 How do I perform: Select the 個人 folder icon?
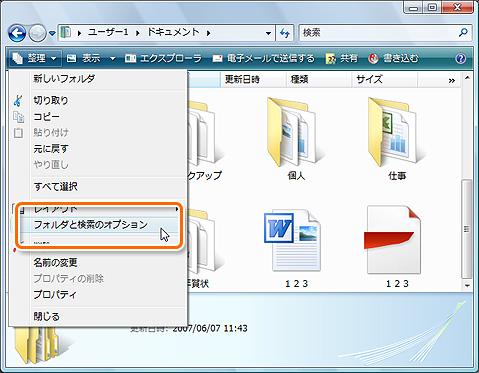[295, 132]
